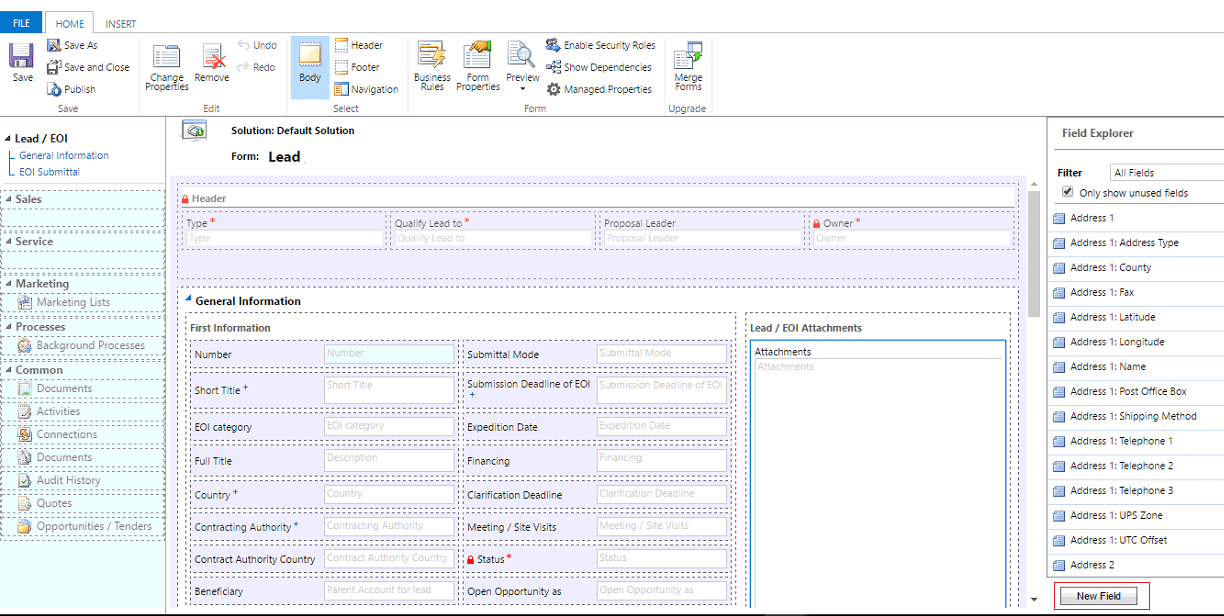Switch to the INSERT ribbon tab
Image resolution: width=1224 pixels, height=616 pixels.
point(120,22)
